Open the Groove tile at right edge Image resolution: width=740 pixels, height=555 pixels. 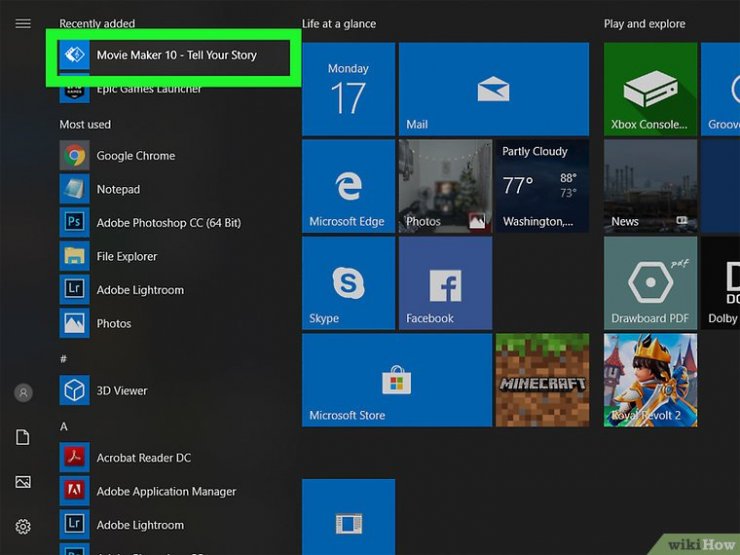click(x=721, y=89)
